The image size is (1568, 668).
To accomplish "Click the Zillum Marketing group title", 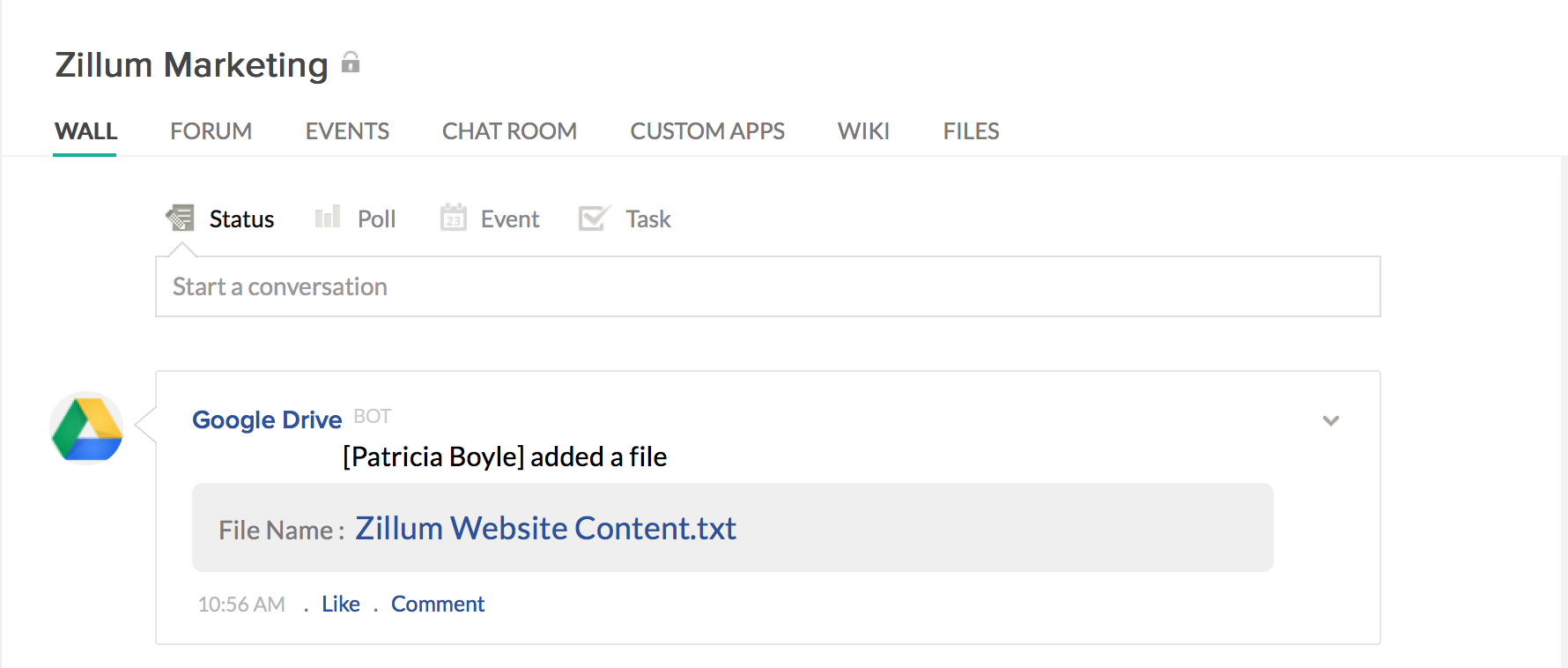I will (191, 65).
